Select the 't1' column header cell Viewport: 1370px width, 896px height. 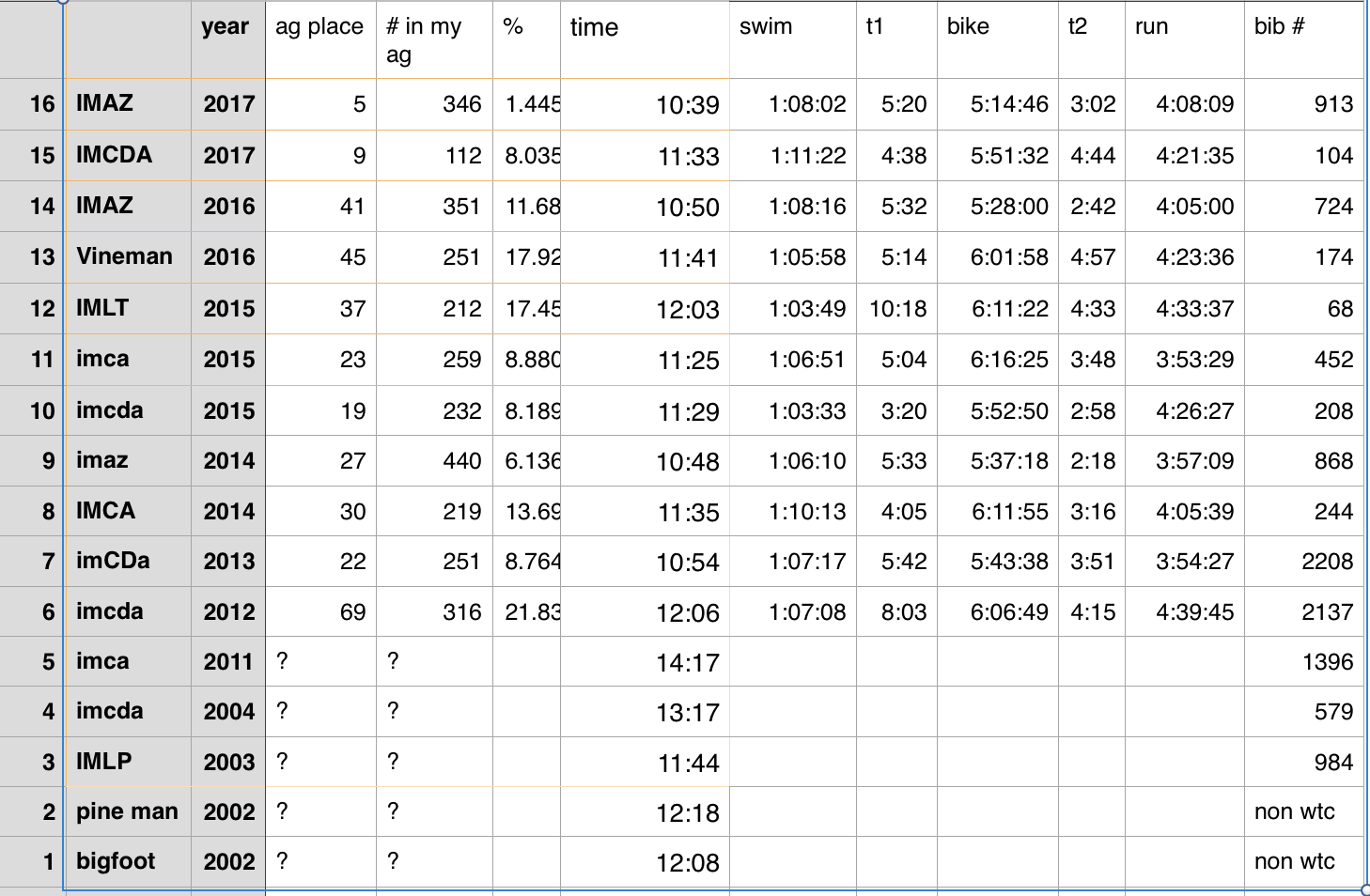point(896,39)
